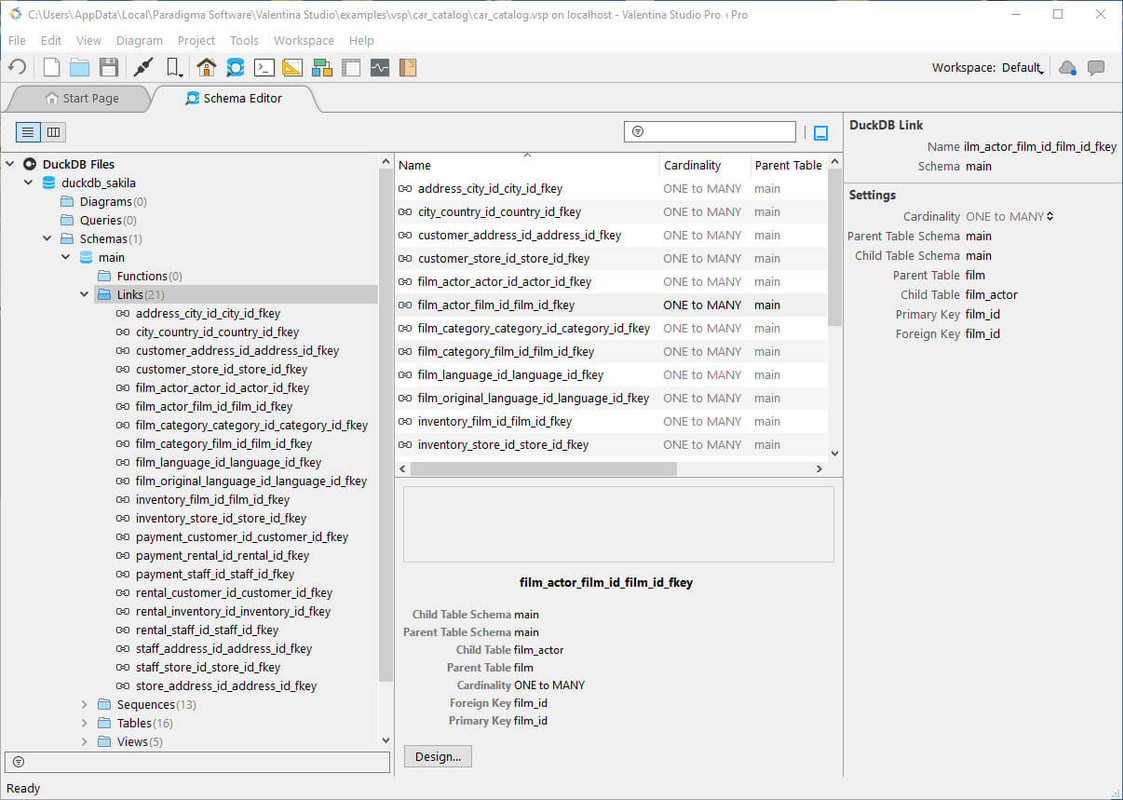Select Diagrams folder in tree
Viewport: 1123px width, 800px height.
point(105,201)
